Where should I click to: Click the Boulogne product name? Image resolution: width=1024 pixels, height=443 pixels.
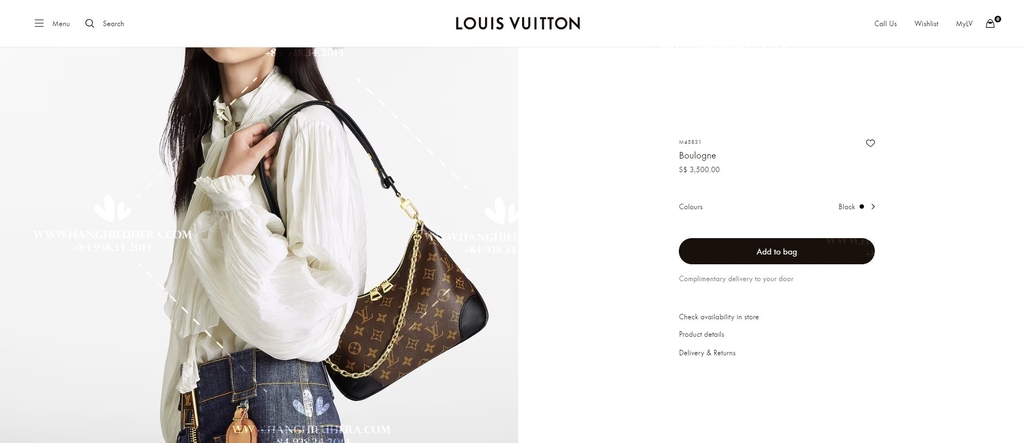(697, 156)
